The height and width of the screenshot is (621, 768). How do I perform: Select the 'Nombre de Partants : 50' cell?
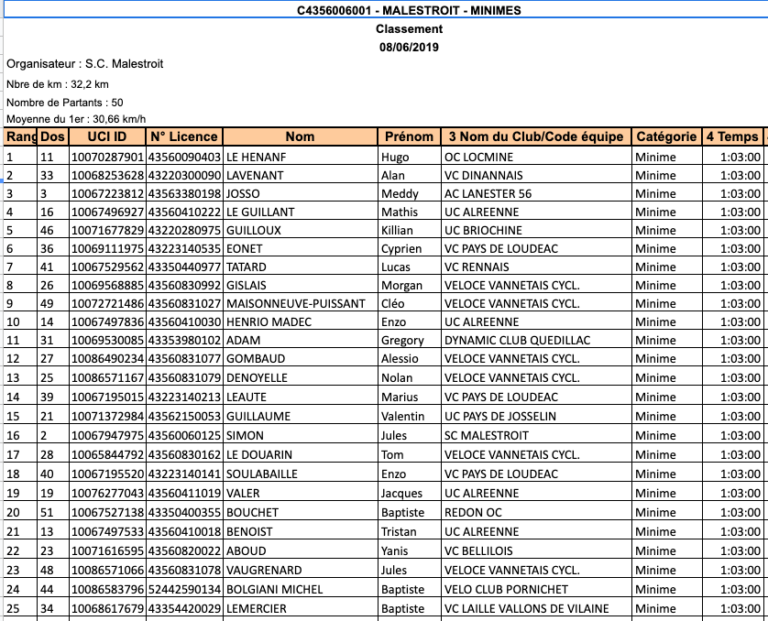point(65,102)
